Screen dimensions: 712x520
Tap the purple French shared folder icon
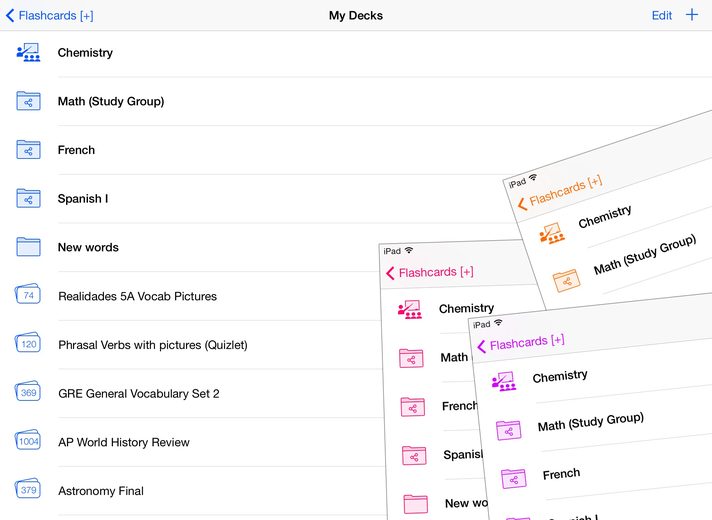point(514,479)
